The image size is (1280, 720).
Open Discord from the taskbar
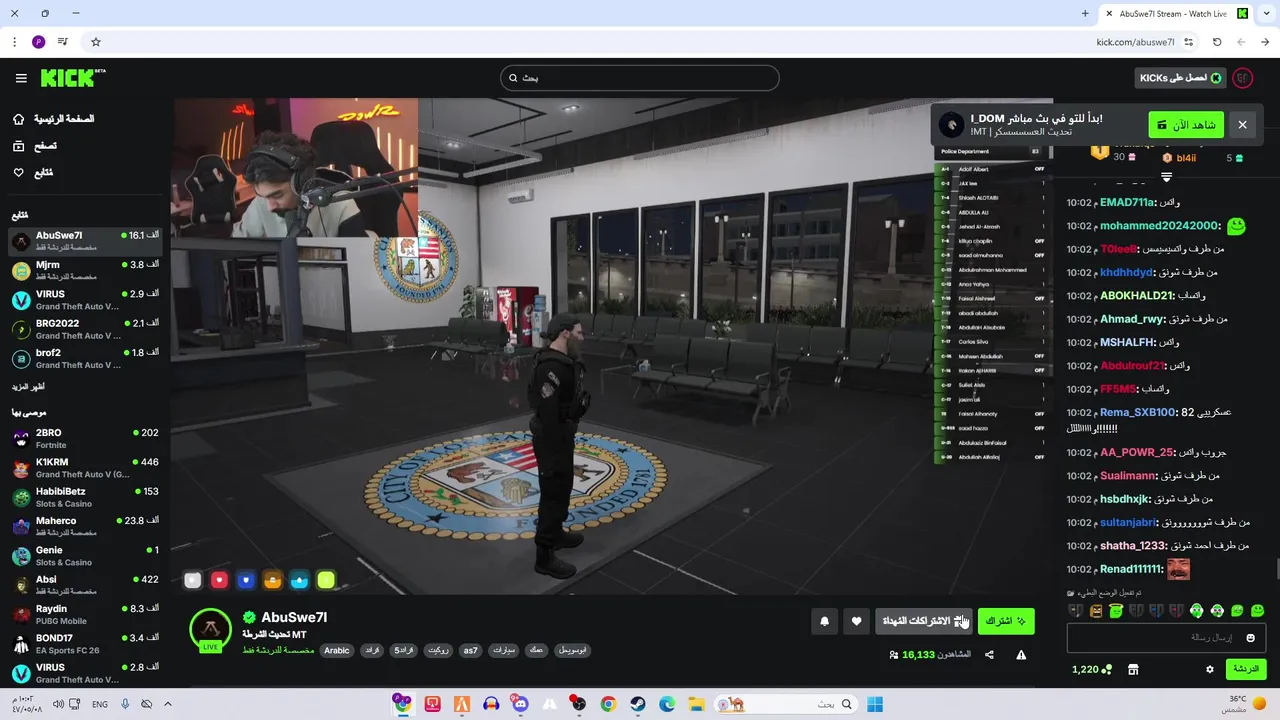pyautogui.click(x=520, y=704)
